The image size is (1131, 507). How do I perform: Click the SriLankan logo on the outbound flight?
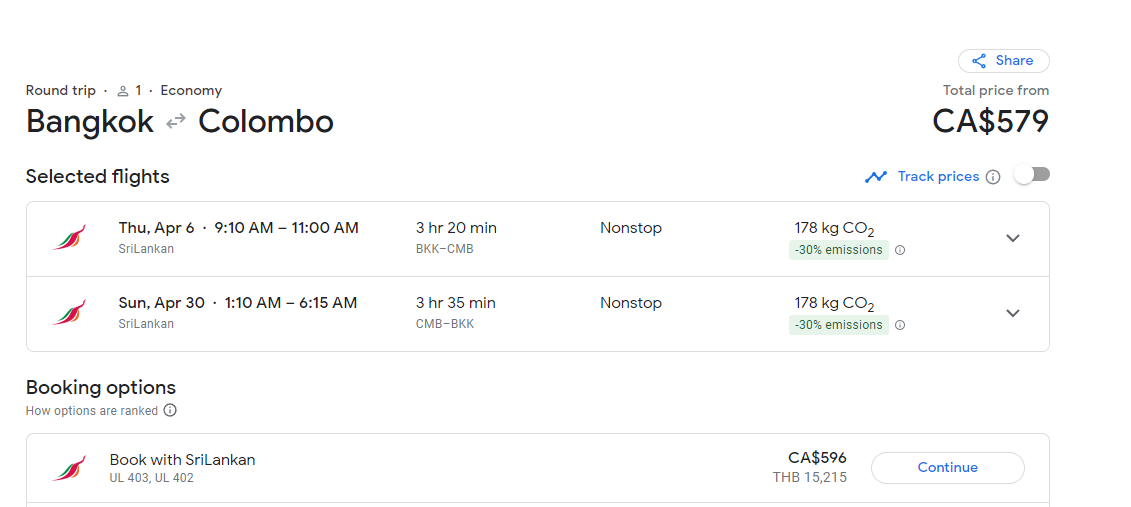point(69,238)
